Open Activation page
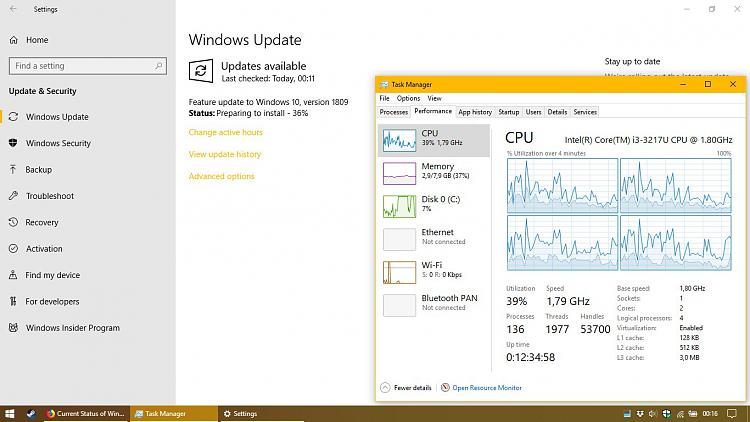This screenshot has width=750, height=422. 44,249
